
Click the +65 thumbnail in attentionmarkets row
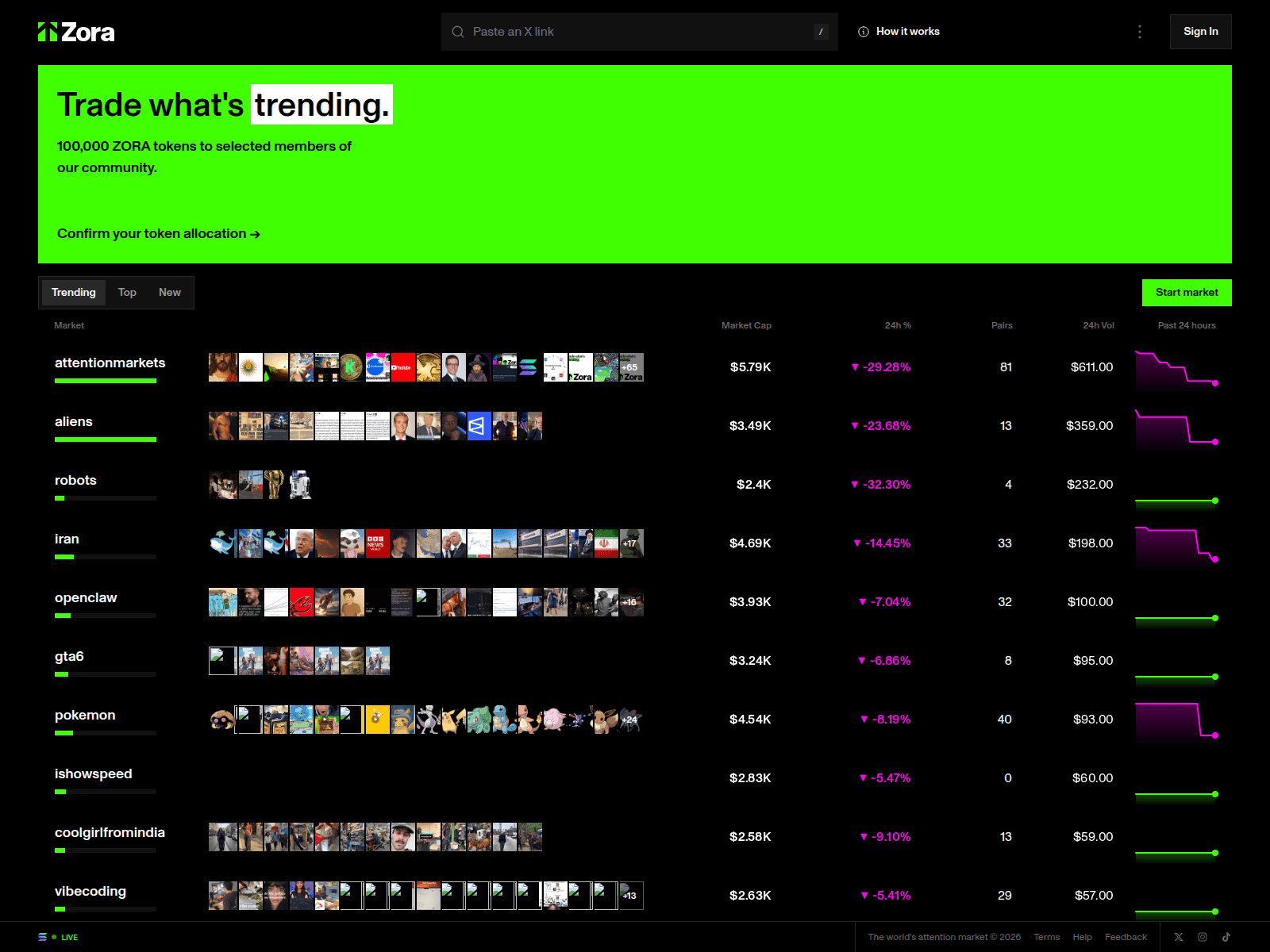point(631,367)
